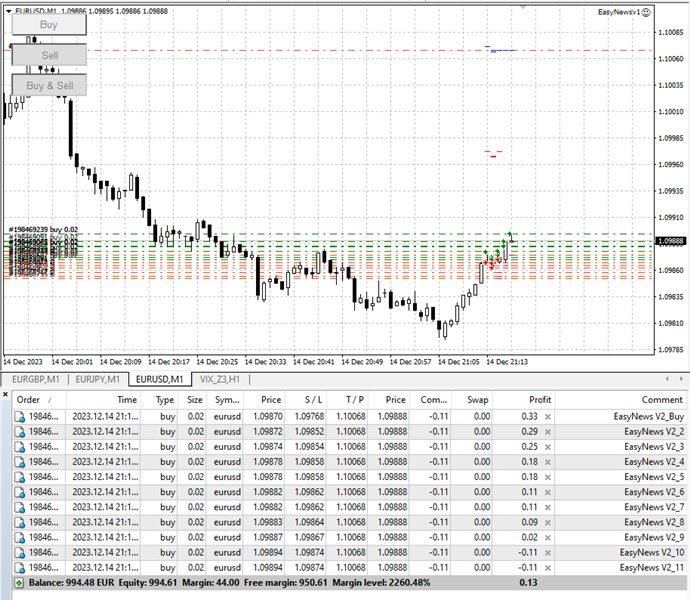Viewport: 690px width, 600px height.
Task: Click the order icon in the EasyNews V2_2 row
Action: (20, 431)
